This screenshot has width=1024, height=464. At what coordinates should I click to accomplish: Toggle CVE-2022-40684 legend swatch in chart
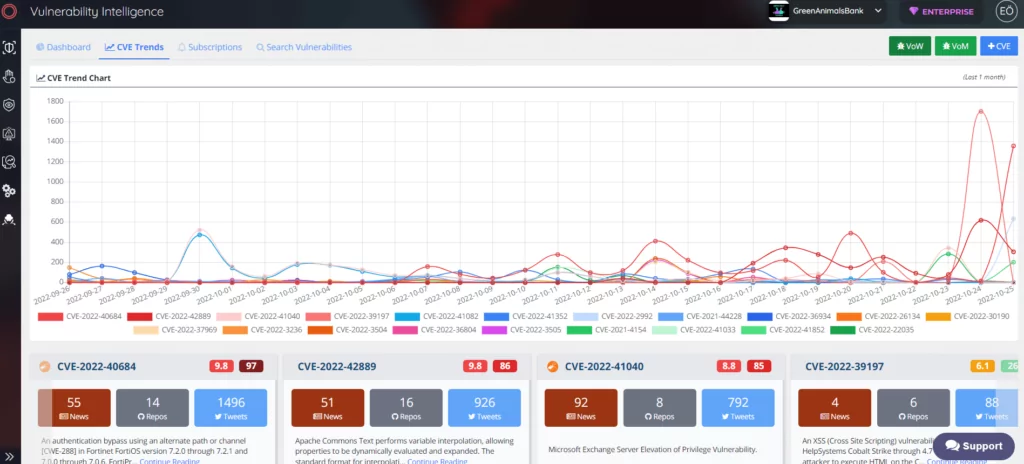click(x=50, y=316)
